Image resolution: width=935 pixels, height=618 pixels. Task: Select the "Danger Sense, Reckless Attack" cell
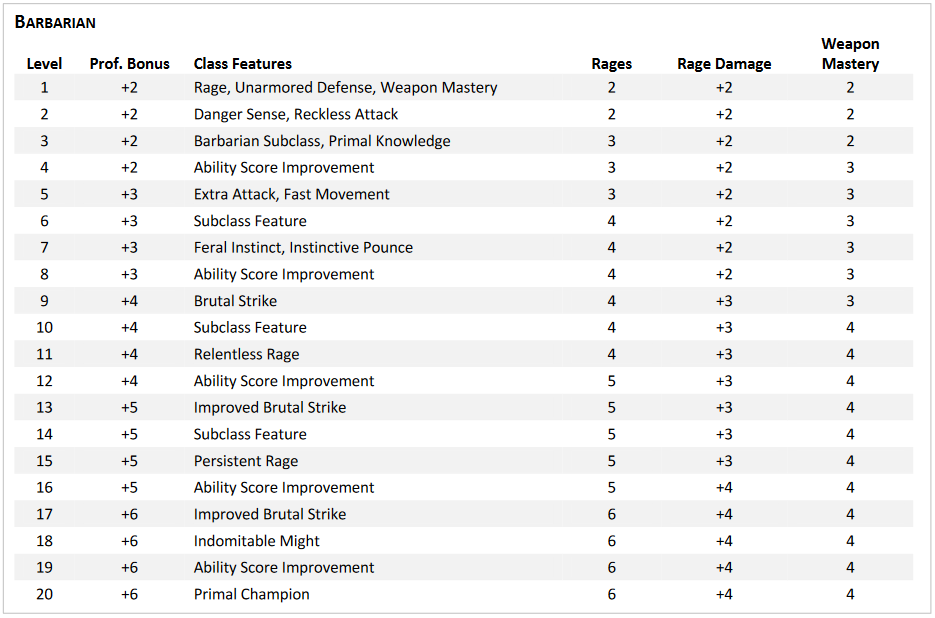[296, 115]
